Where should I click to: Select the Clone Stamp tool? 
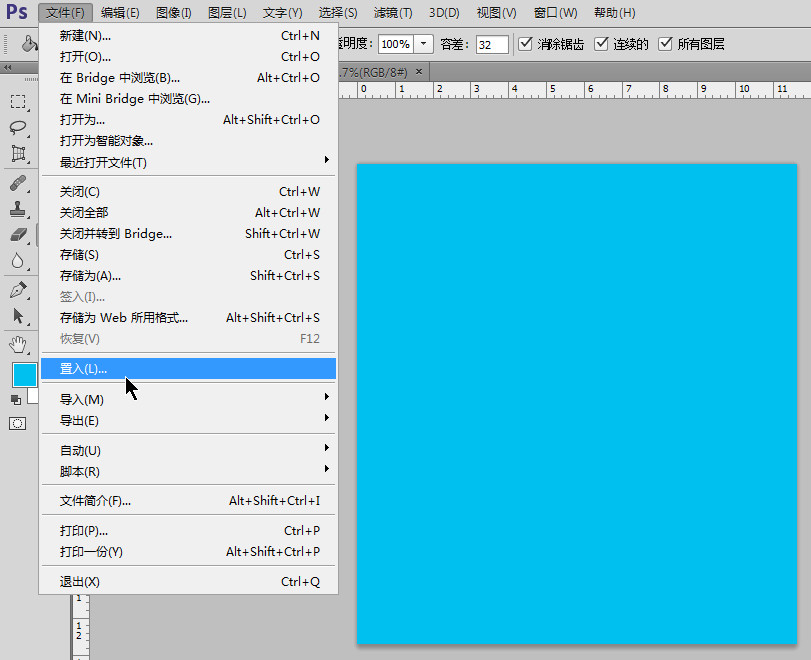click(18, 209)
